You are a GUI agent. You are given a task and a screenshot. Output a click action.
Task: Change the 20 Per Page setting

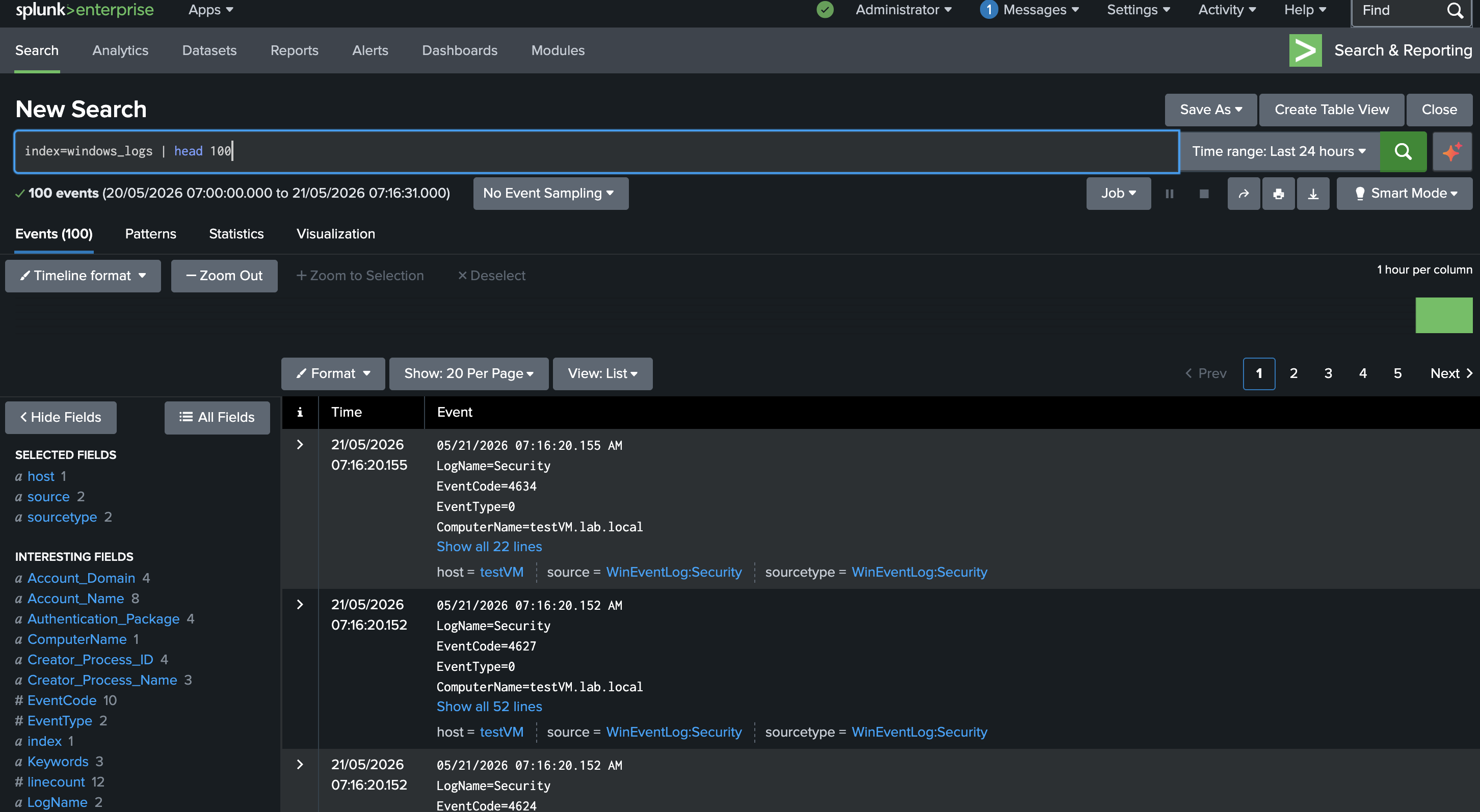(x=469, y=374)
